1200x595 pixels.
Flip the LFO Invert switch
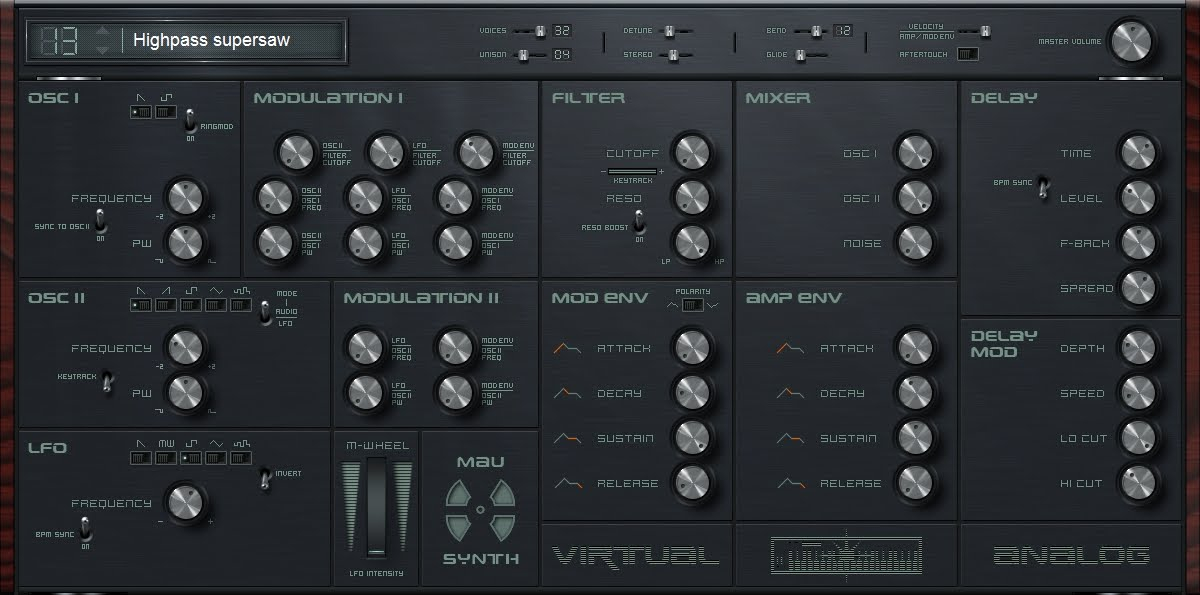click(266, 478)
